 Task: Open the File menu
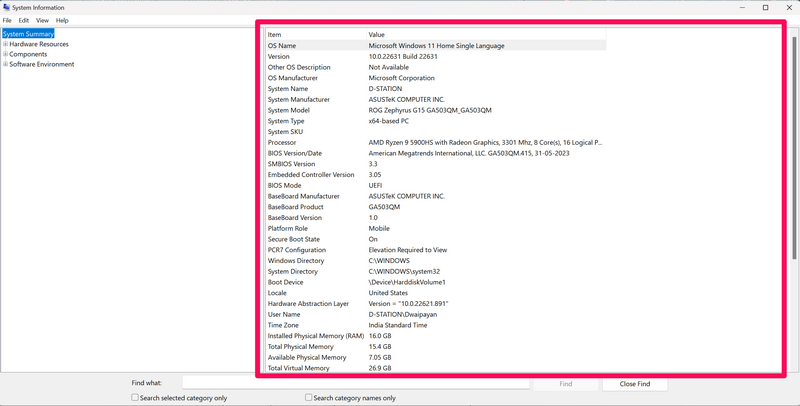point(7,20)
